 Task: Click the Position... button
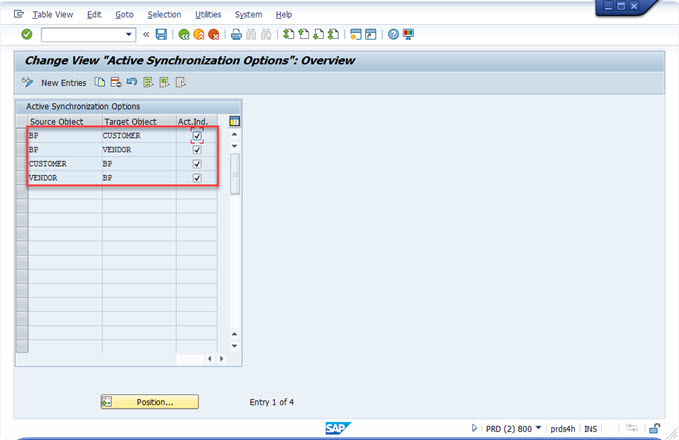click(x=150, y=402)
